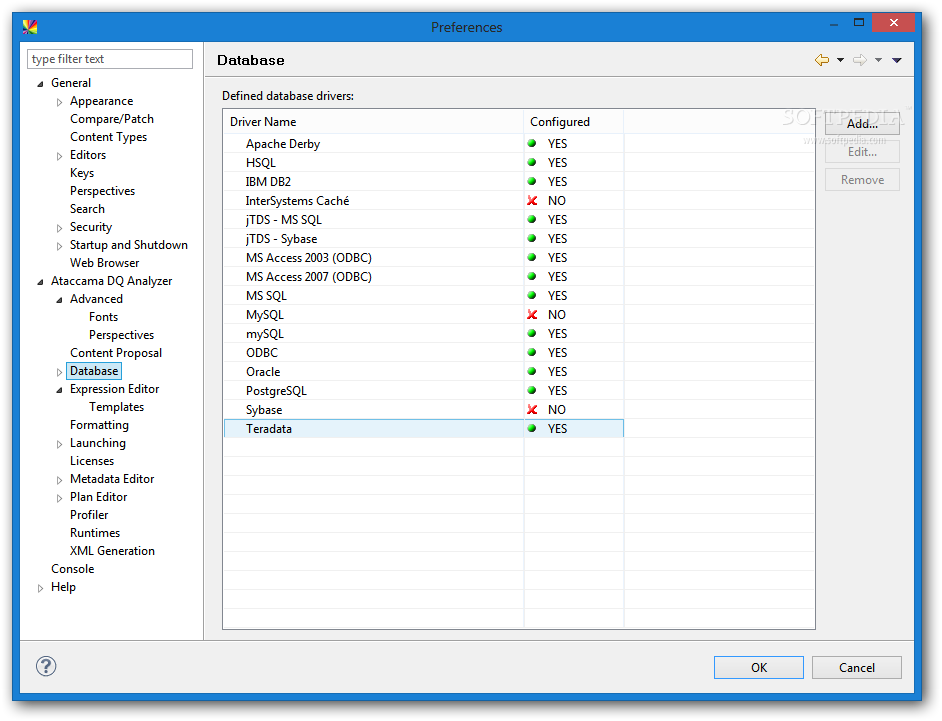Open the Templates preference page
The image size is (942, 721).
(117, 407)
